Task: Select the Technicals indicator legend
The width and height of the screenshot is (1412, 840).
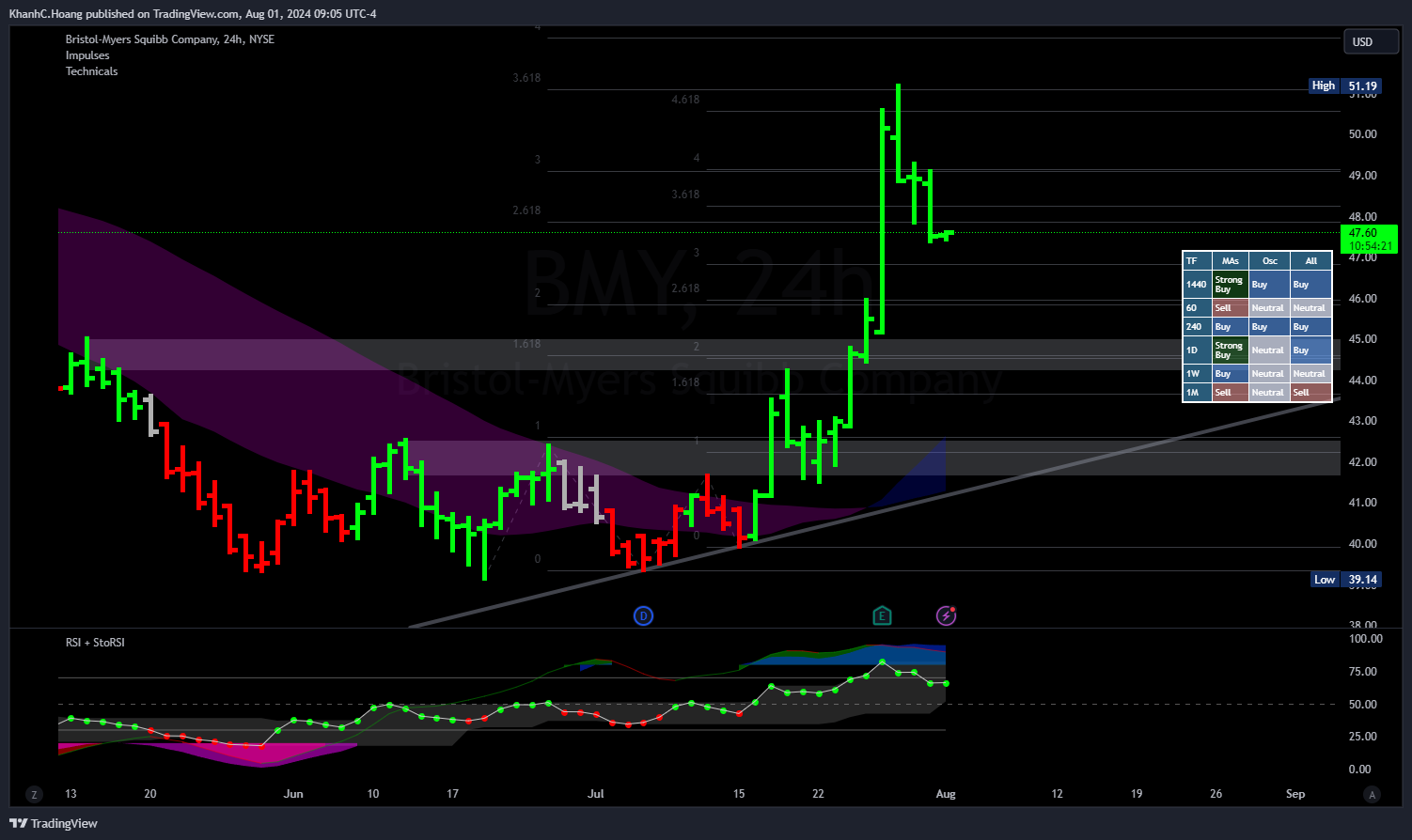Action: pos(91,71)
